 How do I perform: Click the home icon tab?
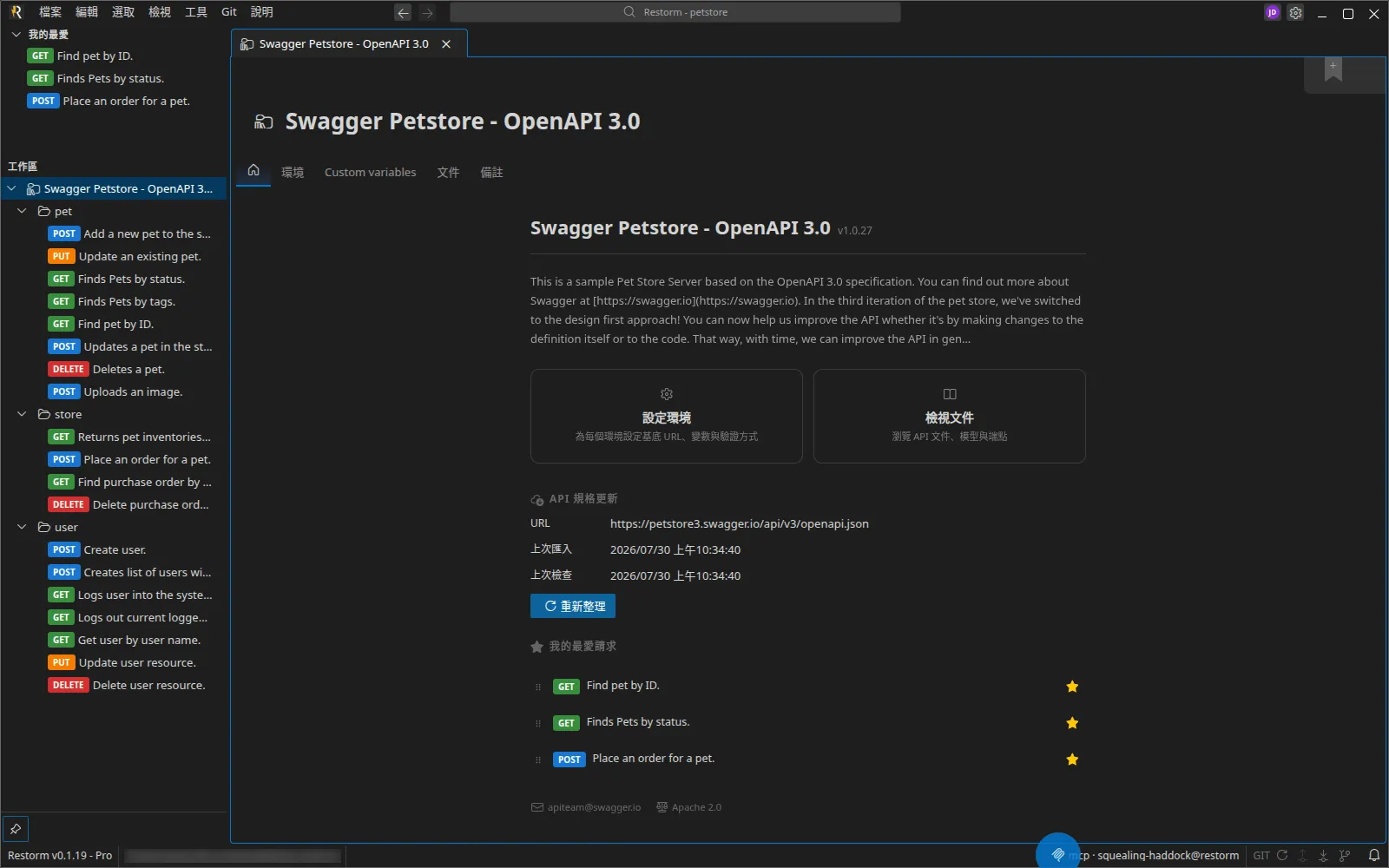coord(253,171)
